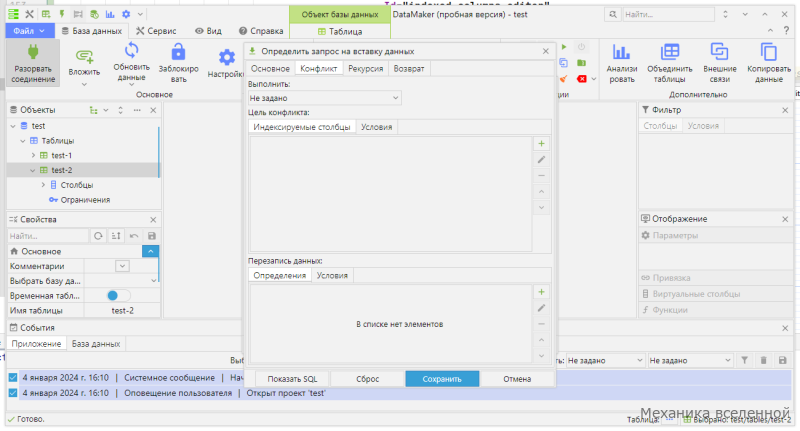Click the green folder icon in ribbon
Viewport: 800px width, 431px height.
(x=581, y=63)
